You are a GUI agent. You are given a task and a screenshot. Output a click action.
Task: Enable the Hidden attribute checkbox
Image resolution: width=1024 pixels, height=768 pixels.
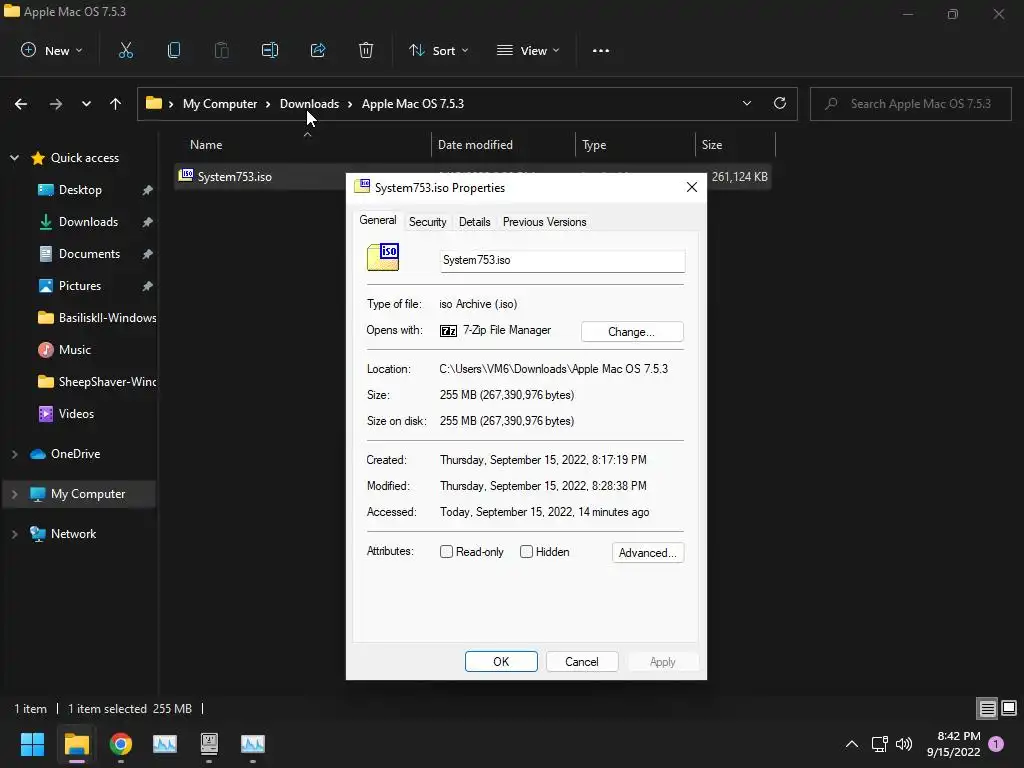(526, 552)
